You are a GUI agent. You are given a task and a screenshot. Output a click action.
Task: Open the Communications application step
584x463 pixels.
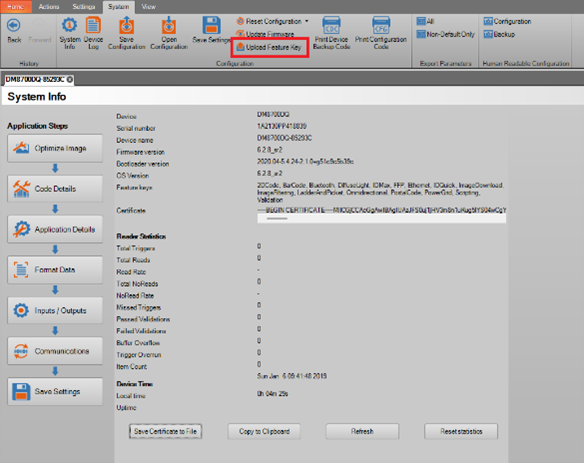(55, 351)
